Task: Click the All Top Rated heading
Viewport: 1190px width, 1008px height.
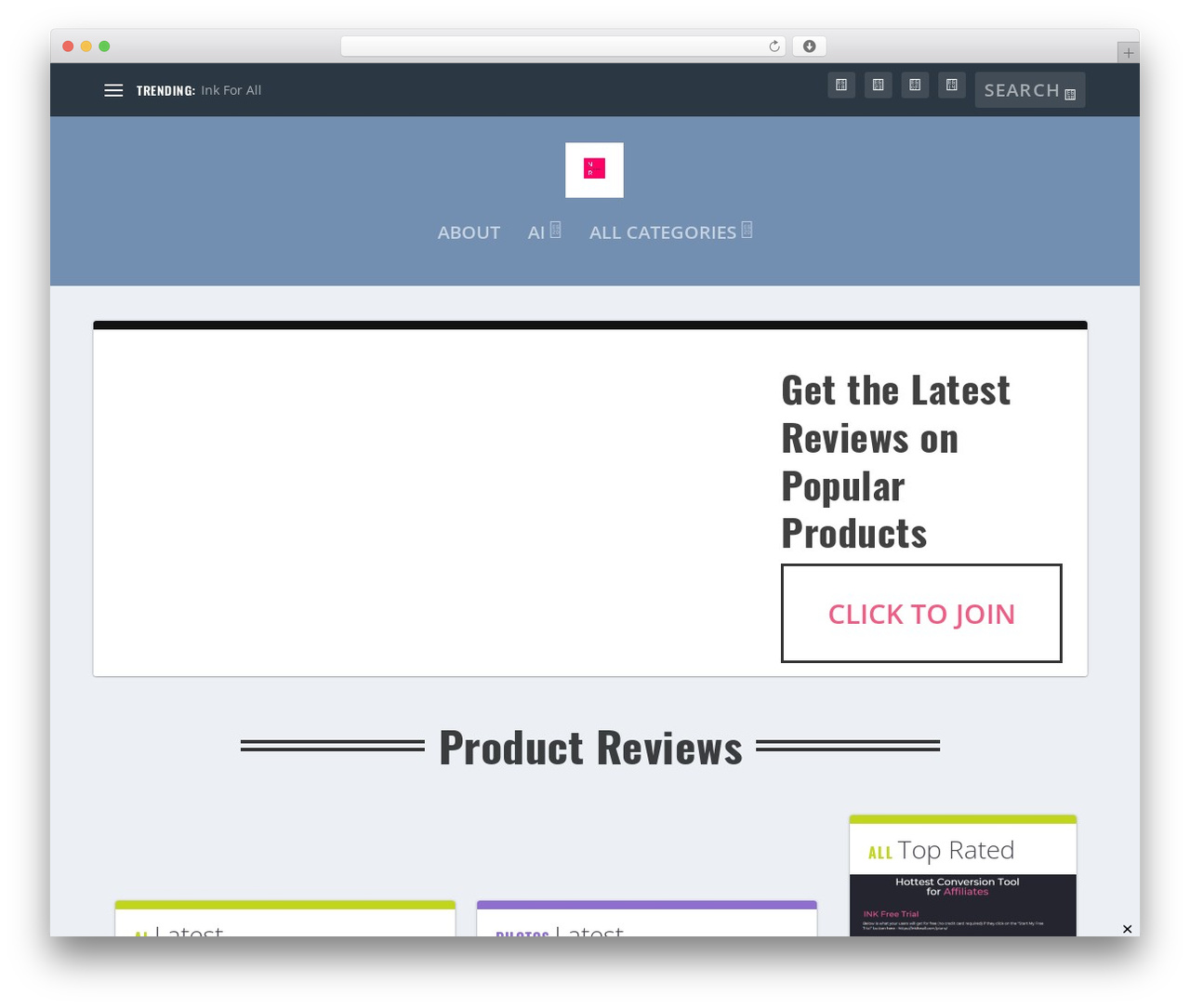Action: coord(941,851)
